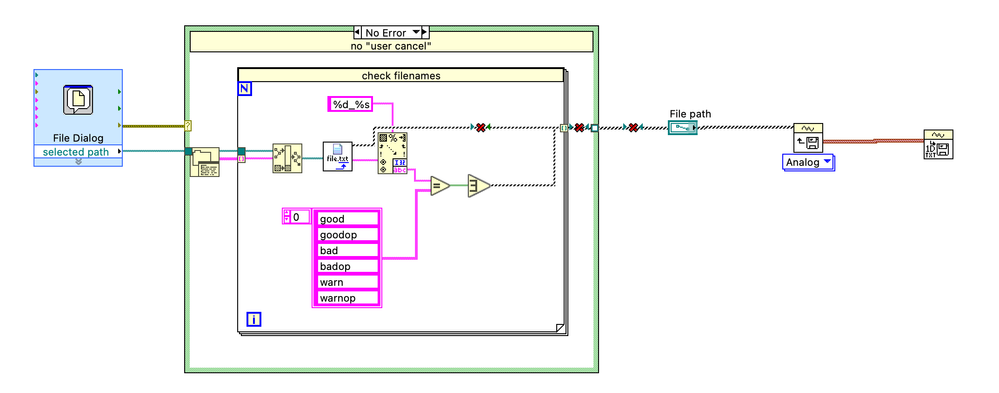Go to the next case with the right arrow
This screenshot has height=393, width=999.
[426, 32]
